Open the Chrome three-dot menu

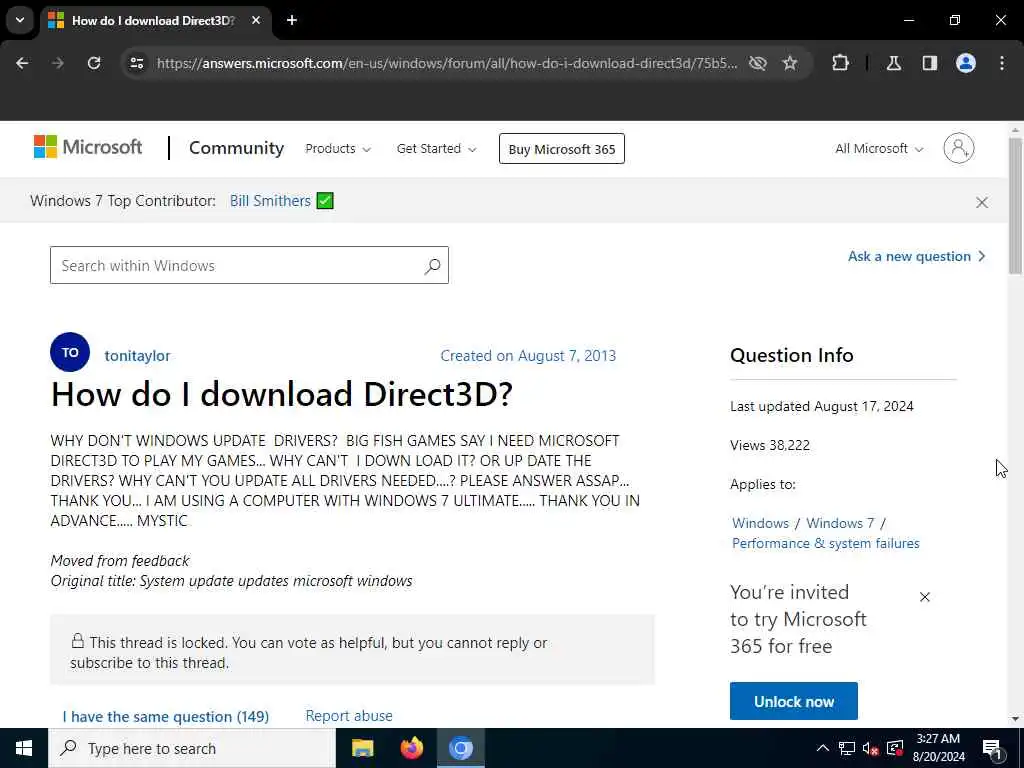(x=1002, y=63)
